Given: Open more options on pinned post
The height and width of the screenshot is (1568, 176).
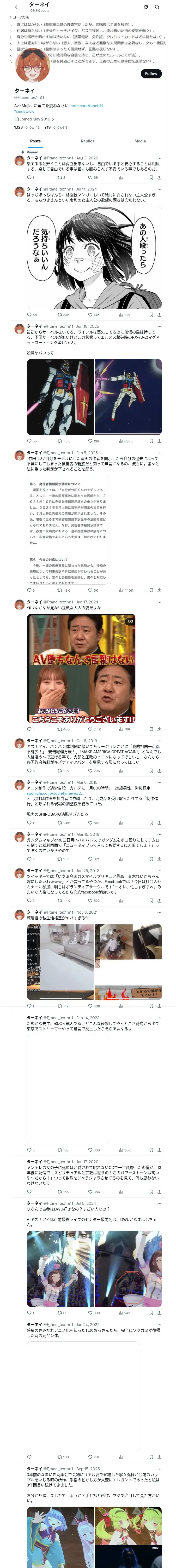Looking at the screenshot, I should click(160, 158).
